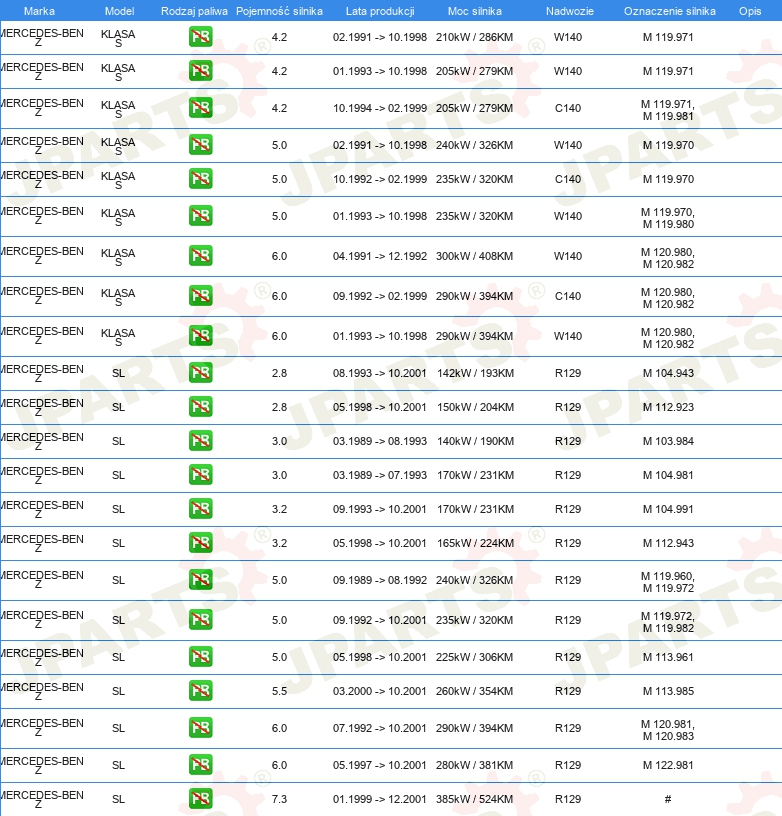Select the M 119.971, M 119.981 engine code cell
The width and height of the screenshot is (782, 816).
click(668, 110)
